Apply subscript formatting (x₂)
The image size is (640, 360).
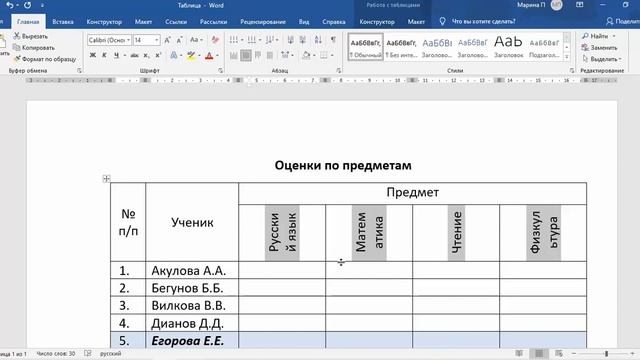tap(147, 55)
